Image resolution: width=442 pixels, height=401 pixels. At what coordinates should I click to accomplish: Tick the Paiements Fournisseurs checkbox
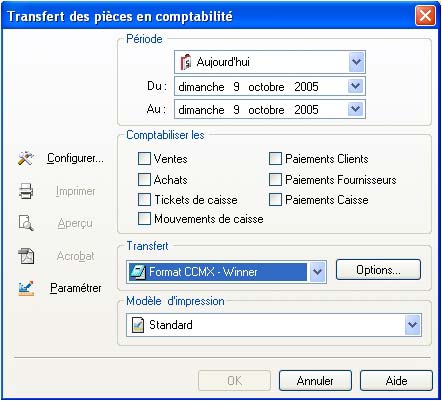point(275,179)
